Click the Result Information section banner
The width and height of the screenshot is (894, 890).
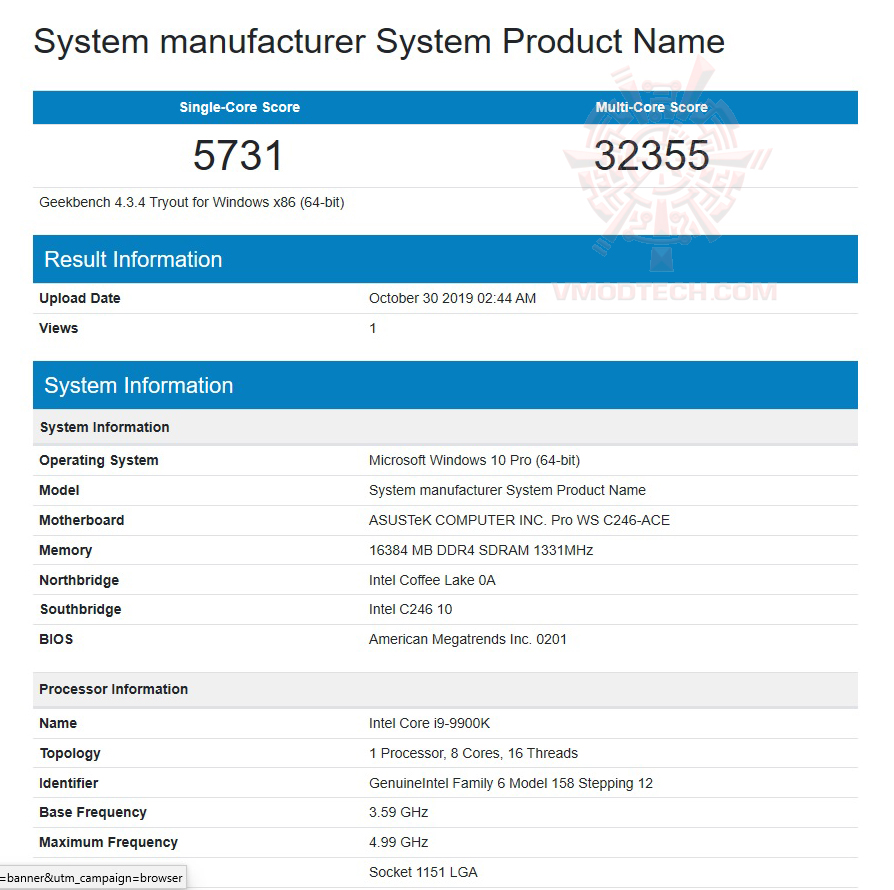132,259
